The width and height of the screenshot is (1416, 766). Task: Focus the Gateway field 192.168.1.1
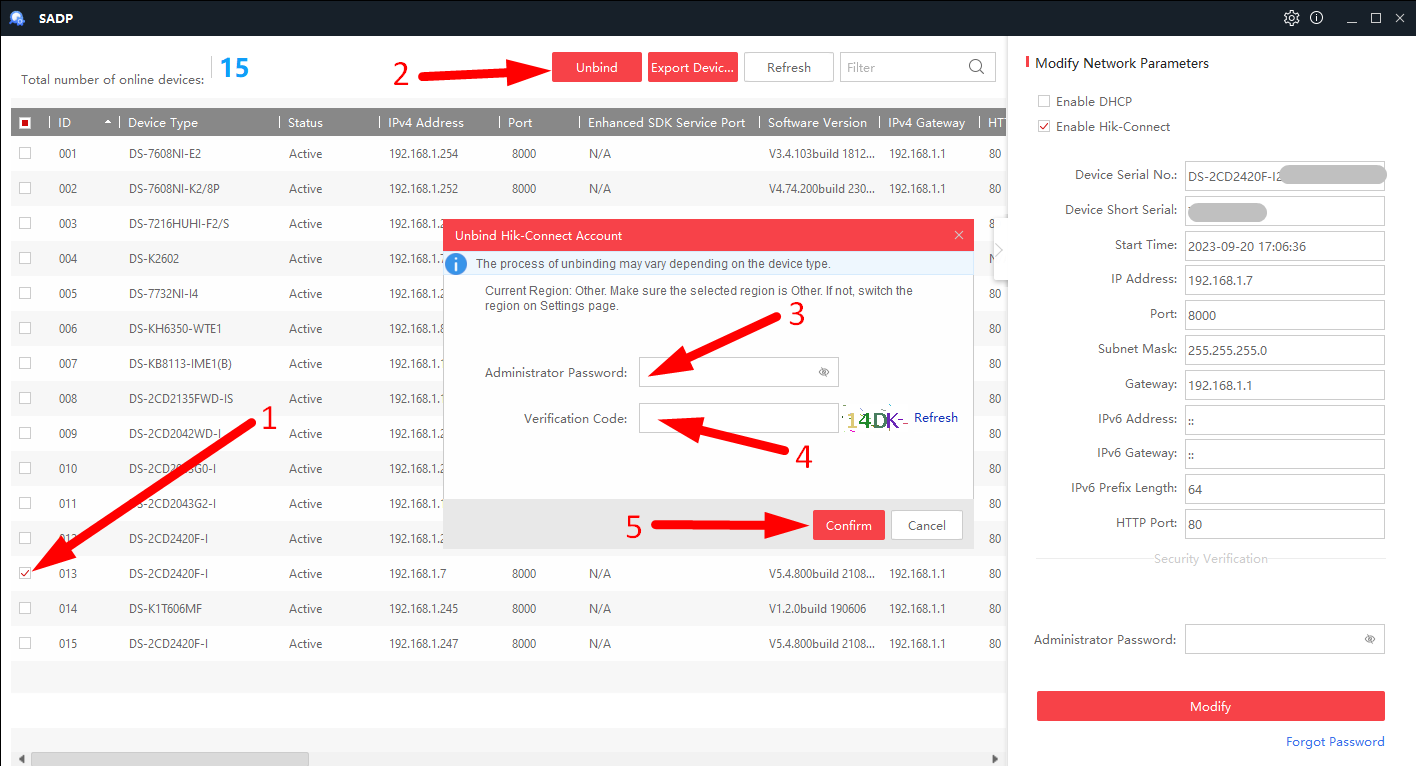(x=1285, y=385)
